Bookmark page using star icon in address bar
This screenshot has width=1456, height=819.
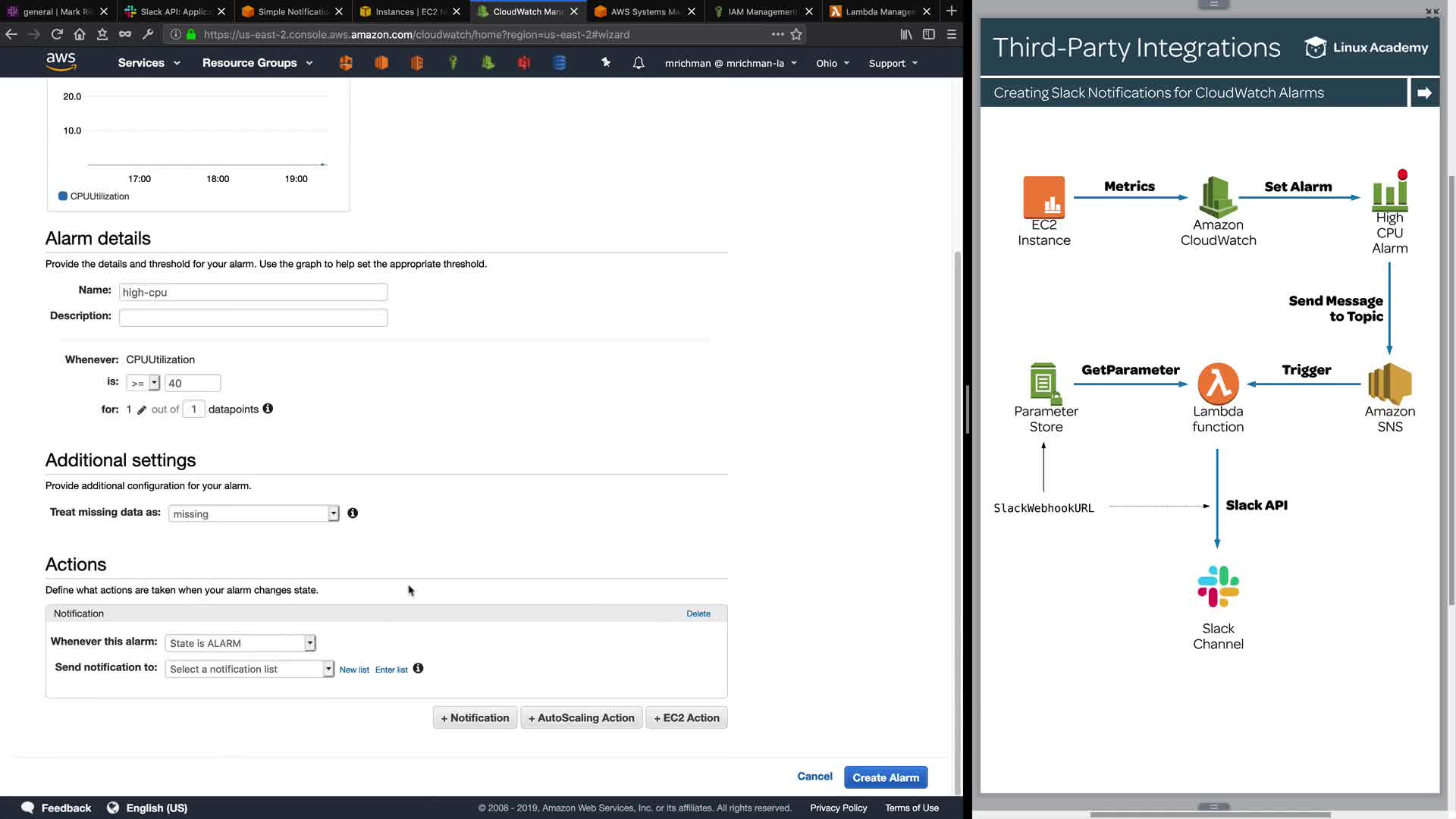point(796,34)
